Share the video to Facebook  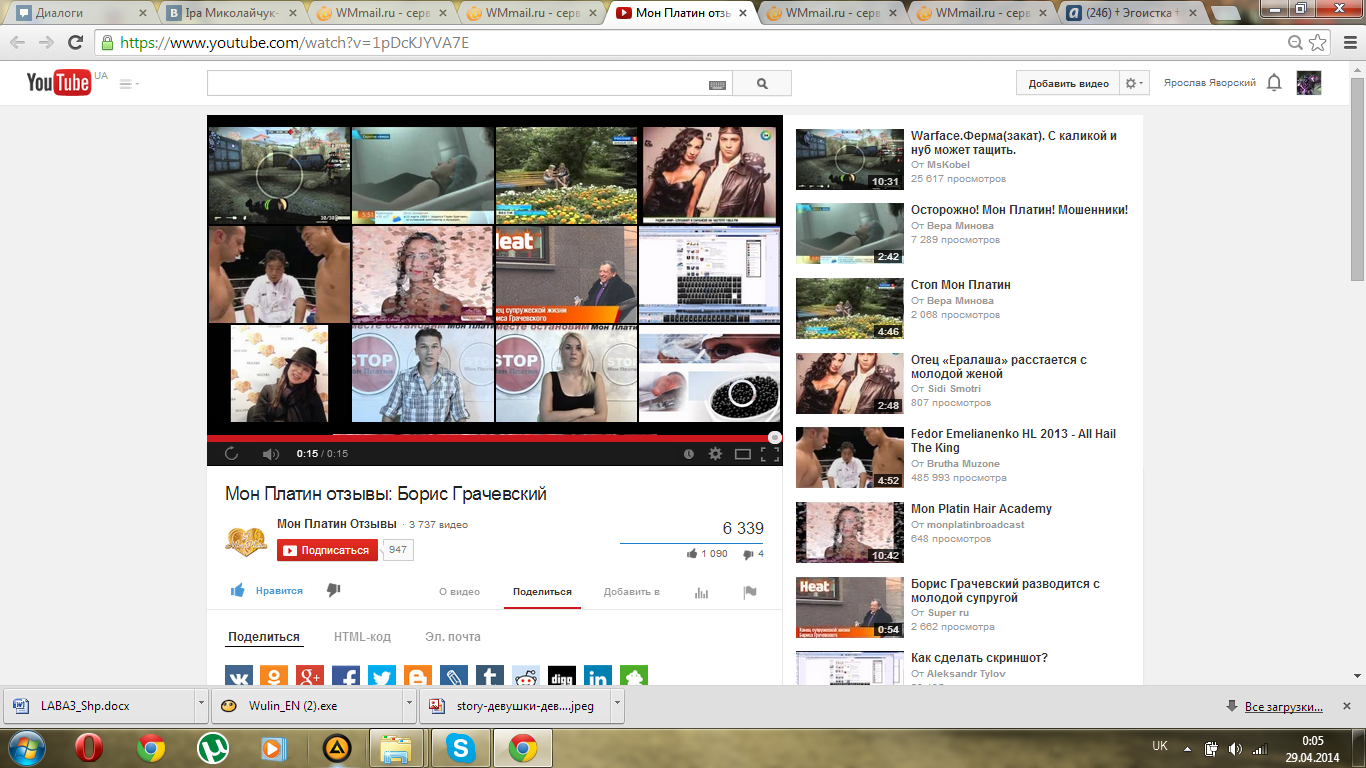(346, 677)
